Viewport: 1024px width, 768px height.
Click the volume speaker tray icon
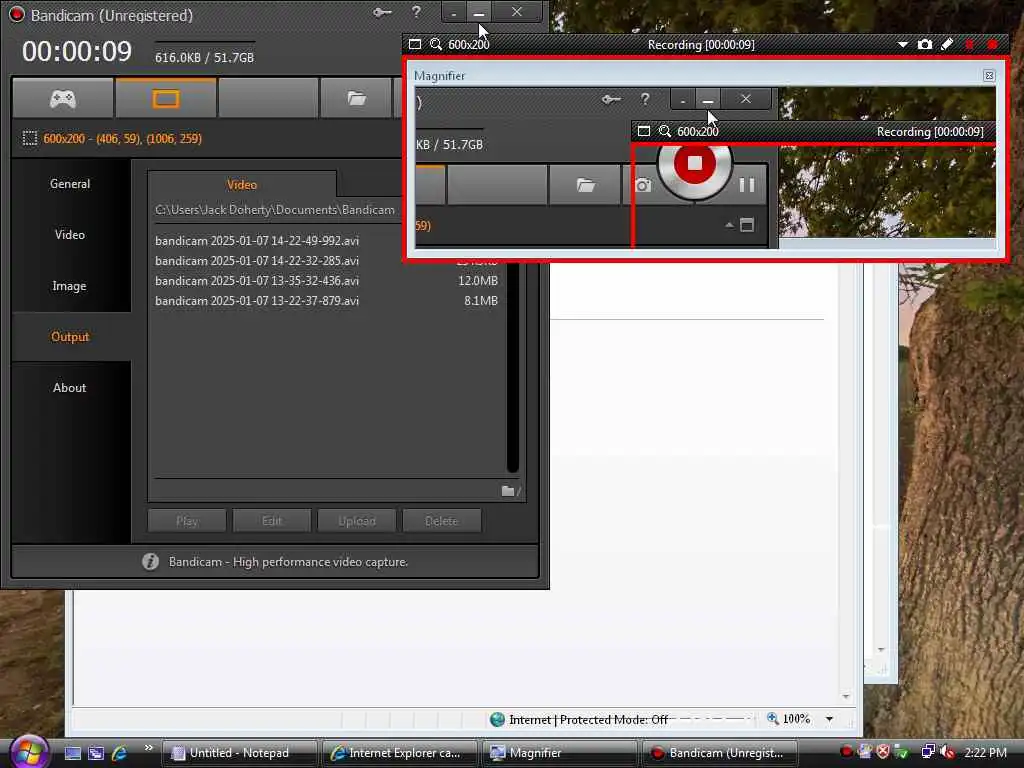948,752
